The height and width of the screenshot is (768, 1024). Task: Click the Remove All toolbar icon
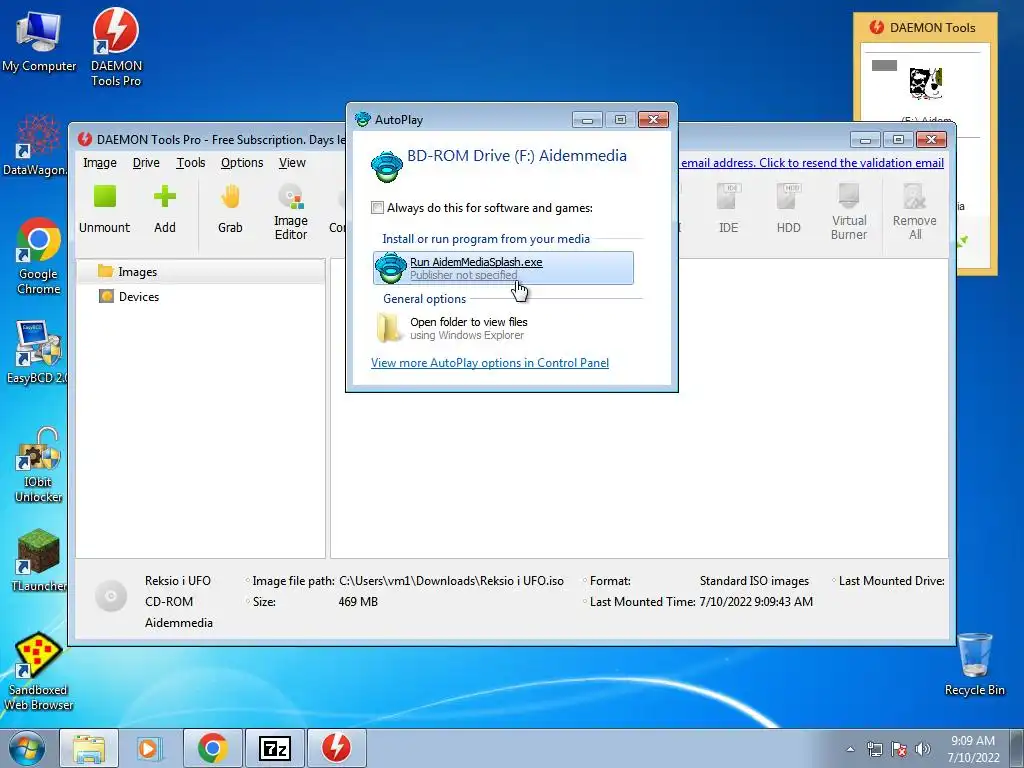coord(914,212)
